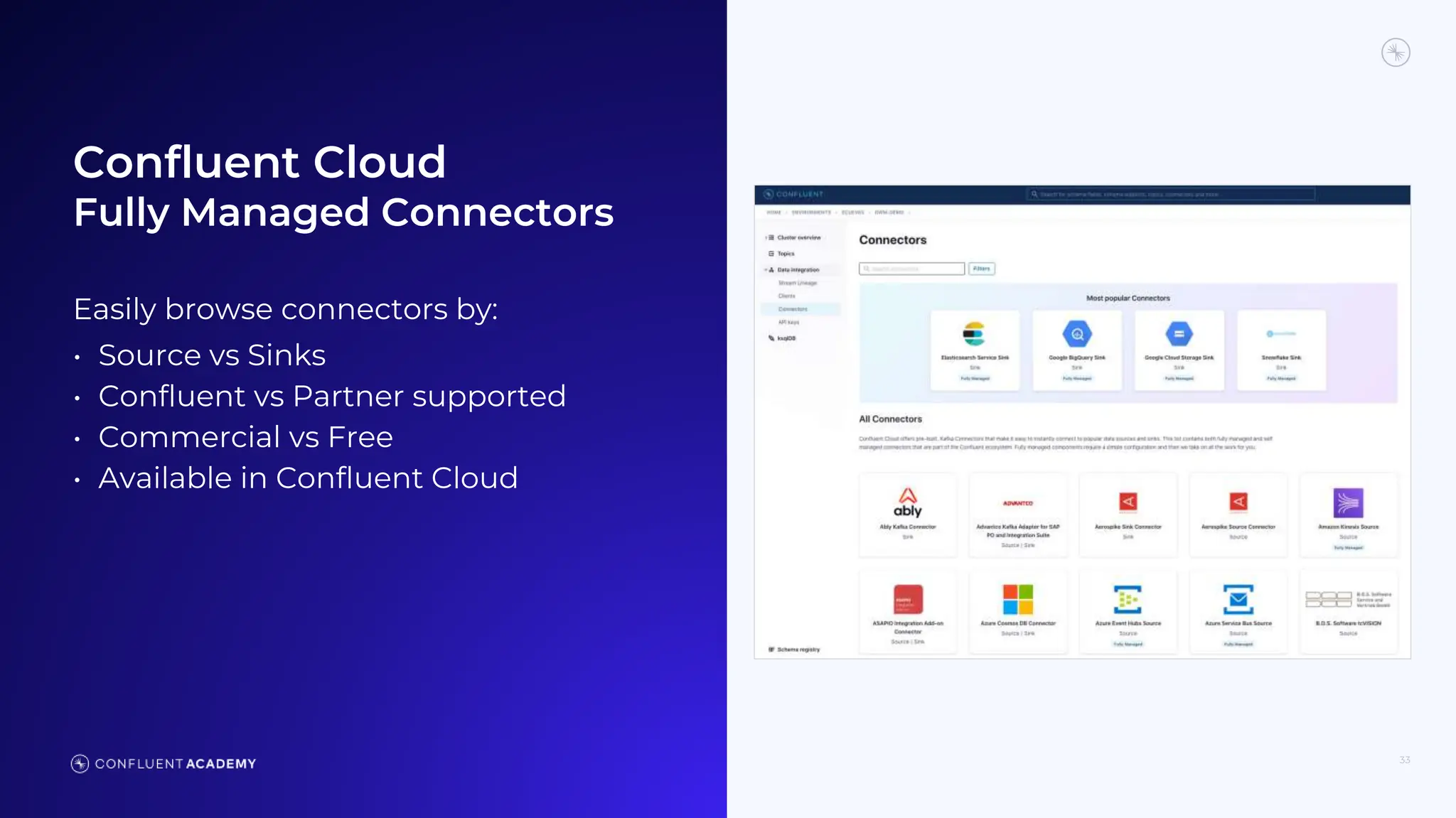Viewport: 1456px width, 818px height.
Task: Open Clients under Data integration
Action: 786,296
